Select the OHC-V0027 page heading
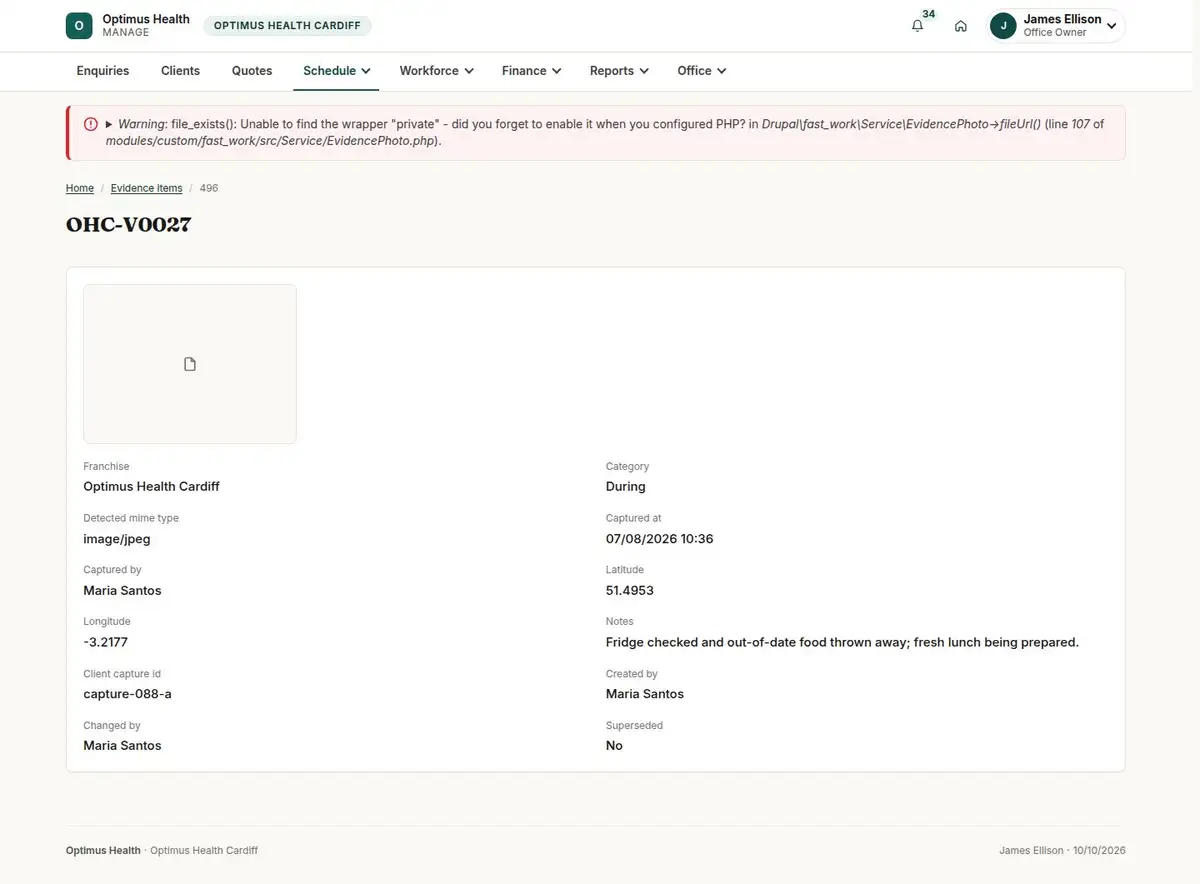Image resolution: width=1200 pixels, height=884 pixels. tap(129, 225)
